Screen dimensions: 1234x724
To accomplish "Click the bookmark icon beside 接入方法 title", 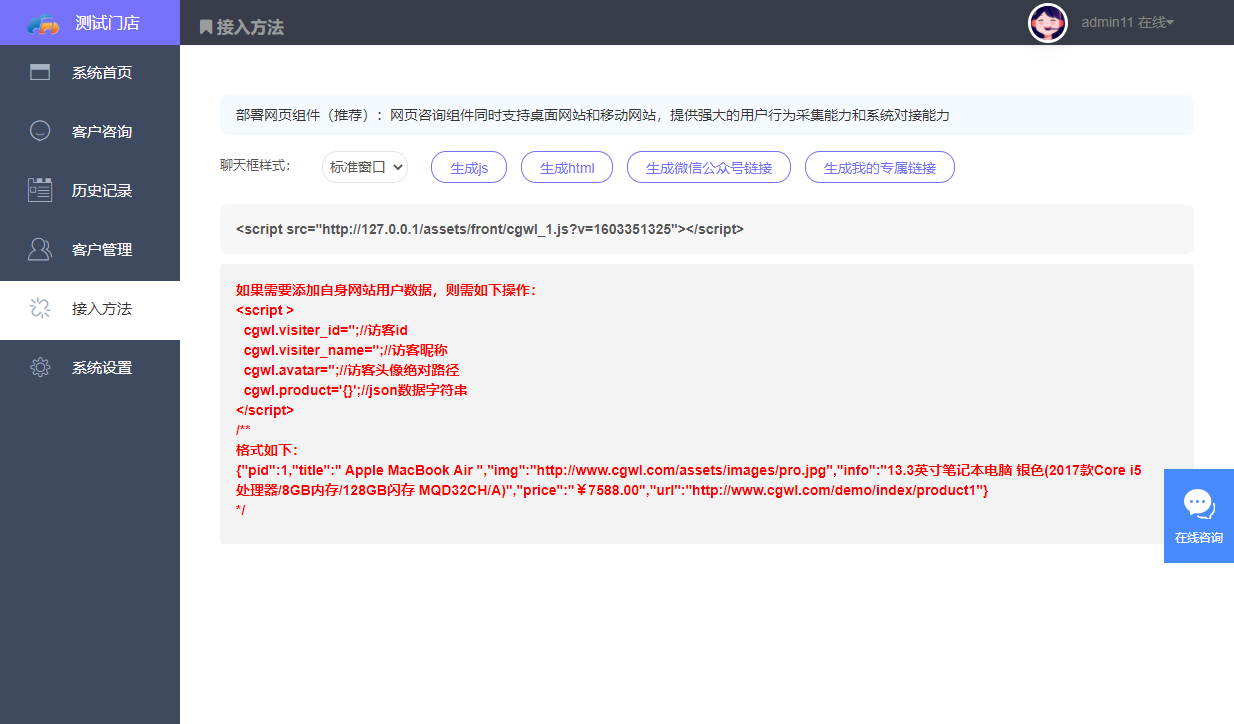I will coord(206,27).
